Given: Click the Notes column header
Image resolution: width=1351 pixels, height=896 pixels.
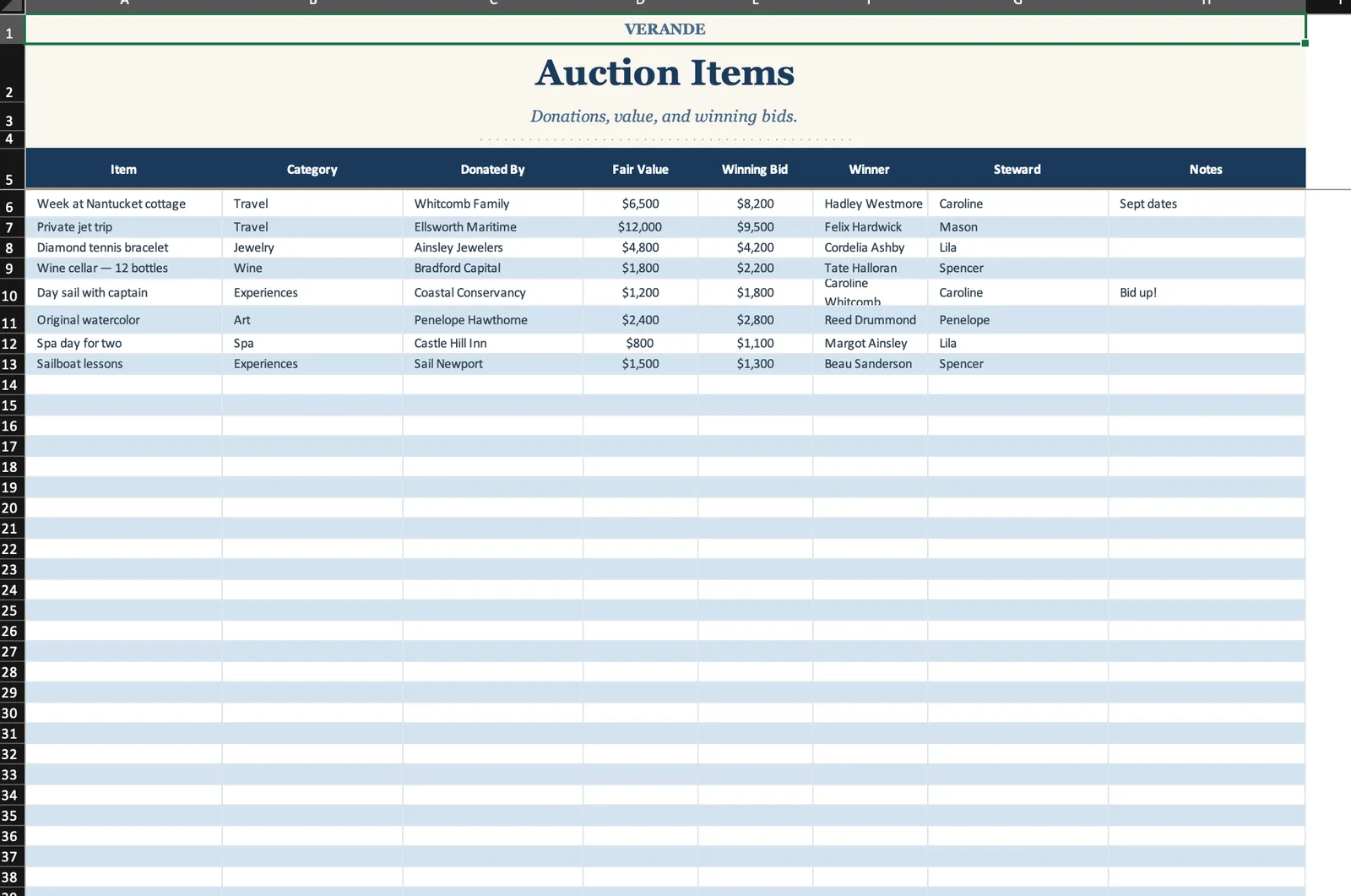Looking at the screenshot, I should (1206, 169).
